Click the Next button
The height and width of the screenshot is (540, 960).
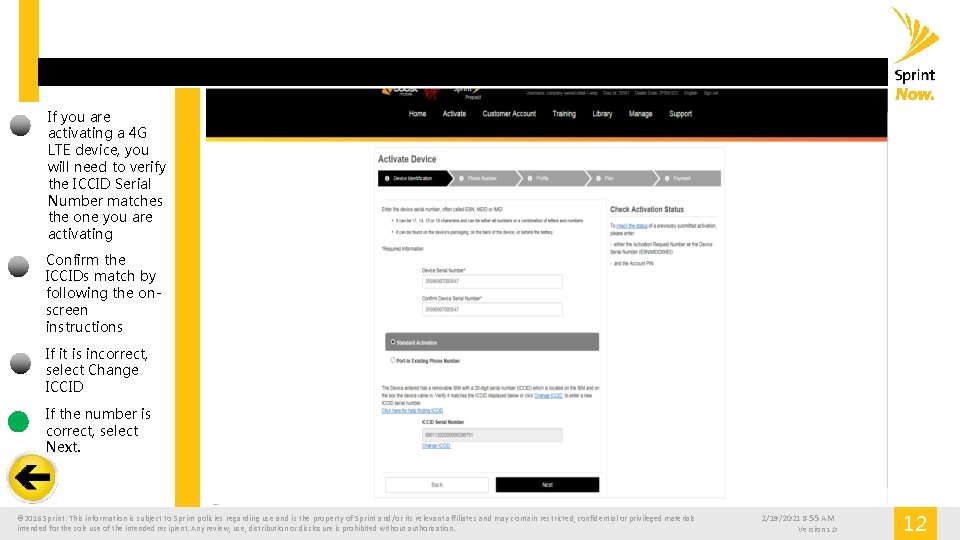coord(547,485)
